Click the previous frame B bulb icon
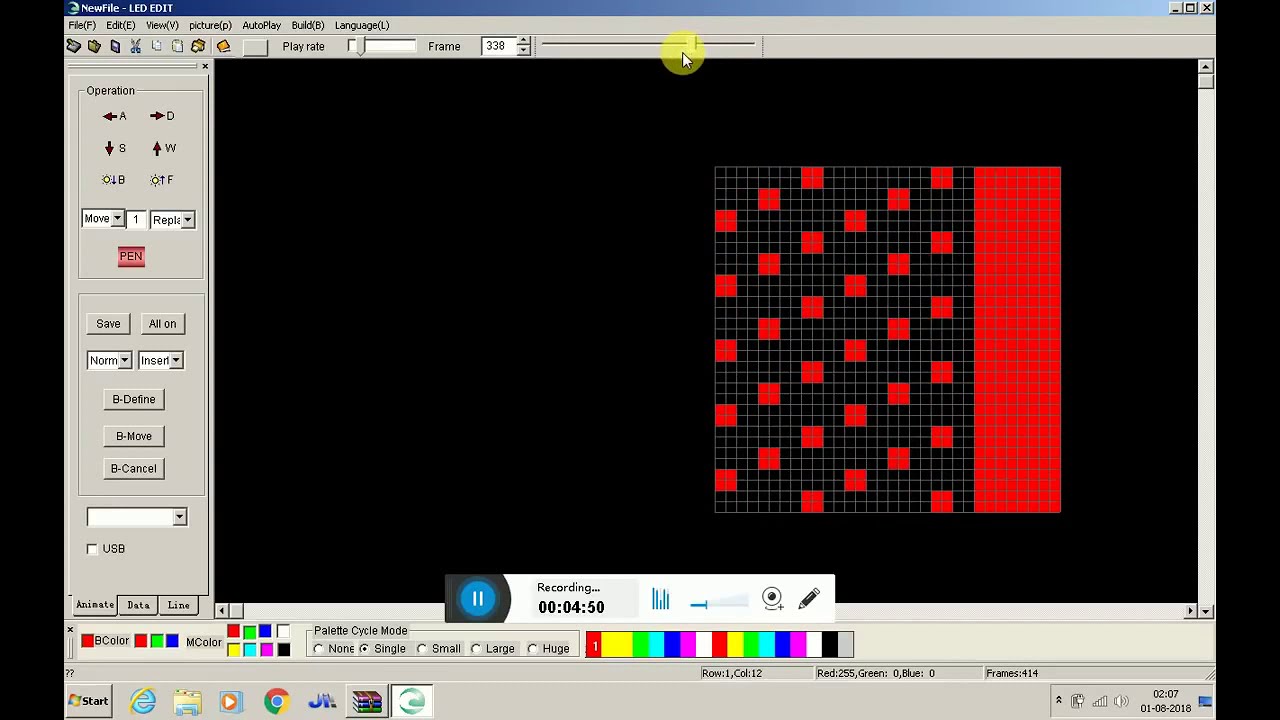The image size is (1280, 720). 113,180
